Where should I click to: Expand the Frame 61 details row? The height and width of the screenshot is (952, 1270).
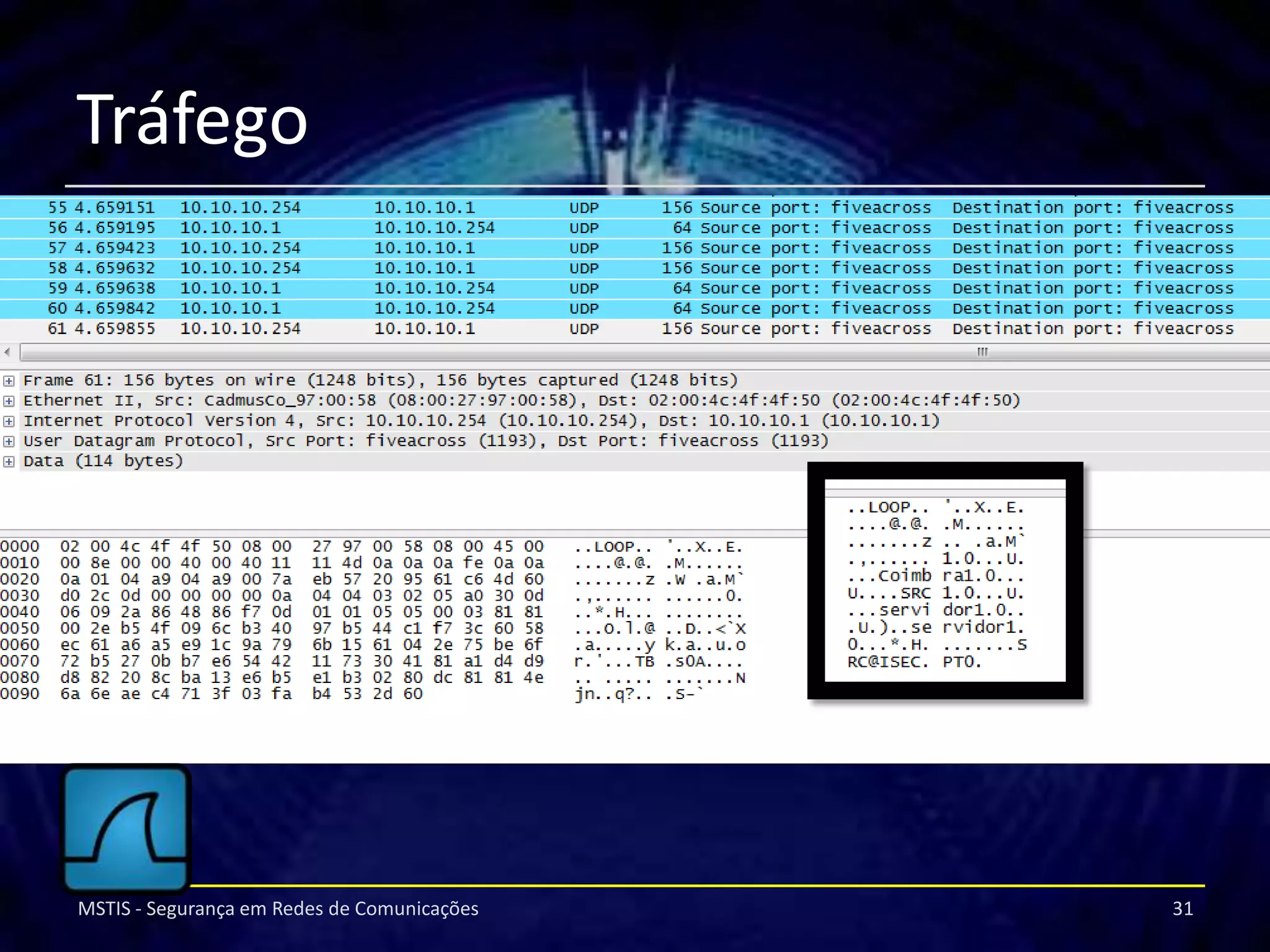click(9, 381)
